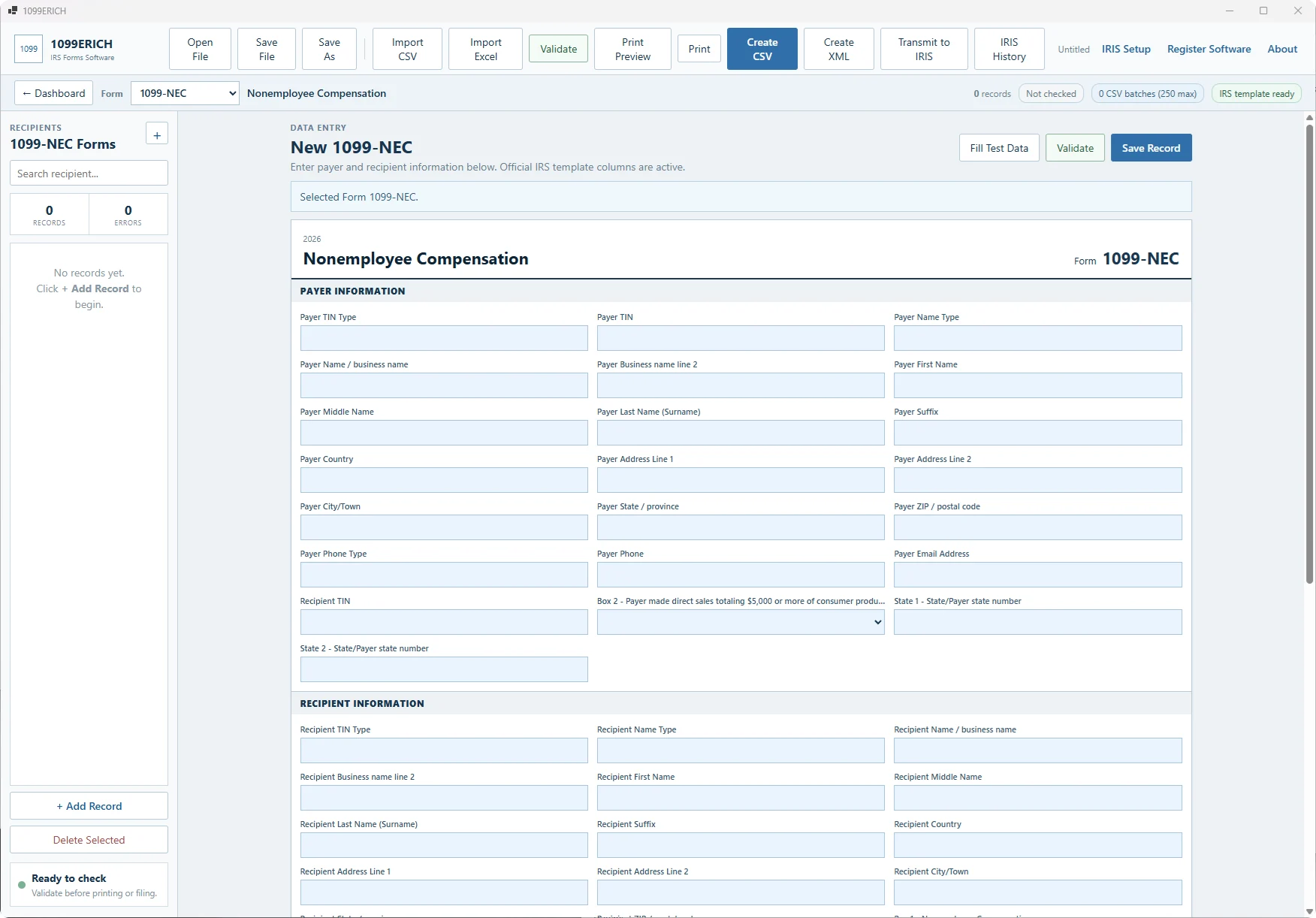Screen dimensions: 1316x918
Task: Open Print Preview from the toolbar
Action: pos(632,49)
